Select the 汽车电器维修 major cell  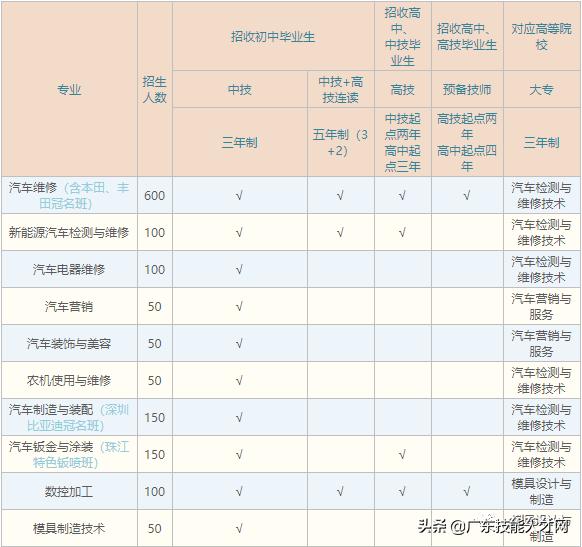[x=69, y=269]
